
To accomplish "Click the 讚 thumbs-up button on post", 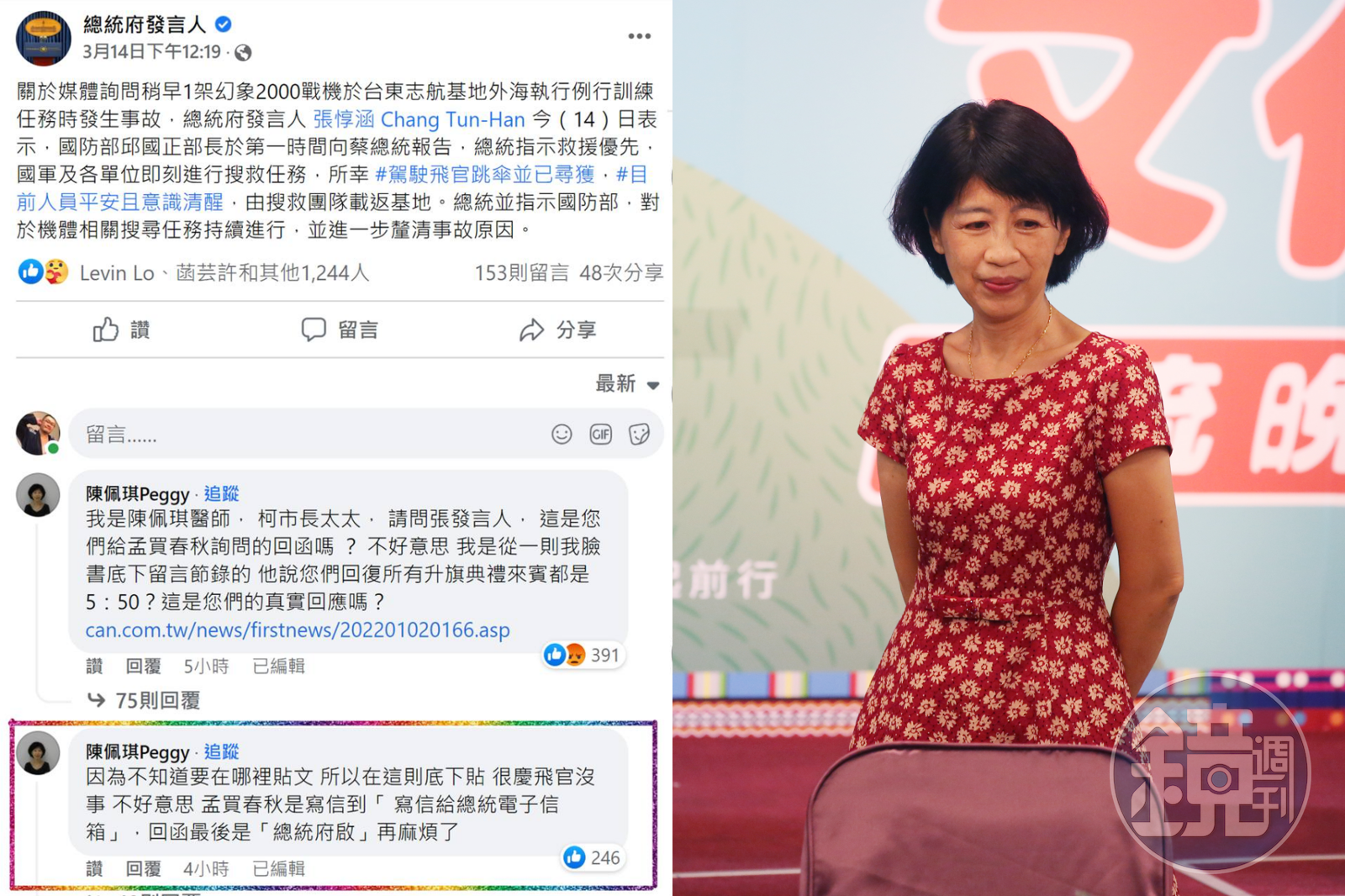I will [x=121, y=329].
